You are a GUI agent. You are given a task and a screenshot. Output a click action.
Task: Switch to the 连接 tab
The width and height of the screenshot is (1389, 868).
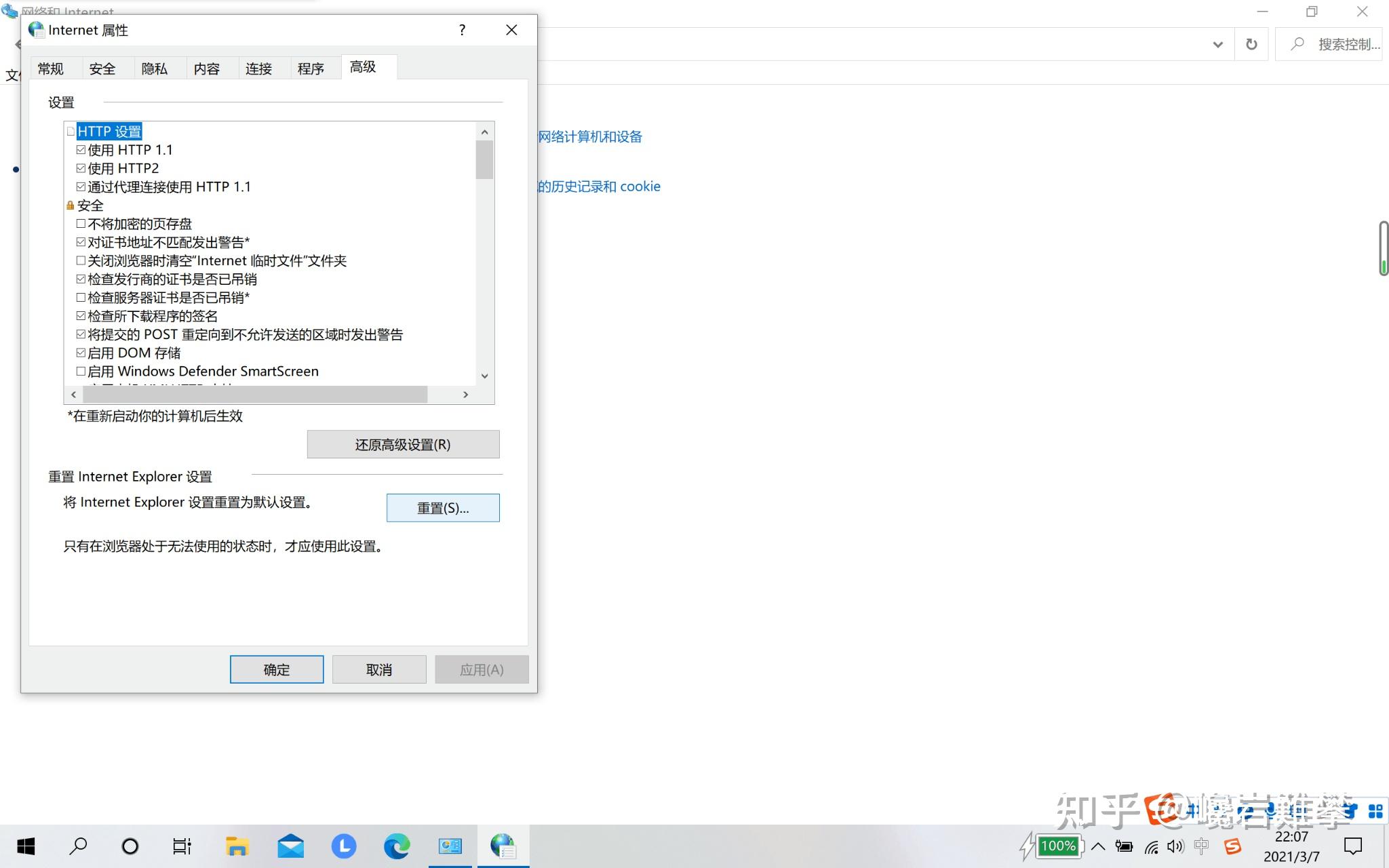[x=258, y=68]
